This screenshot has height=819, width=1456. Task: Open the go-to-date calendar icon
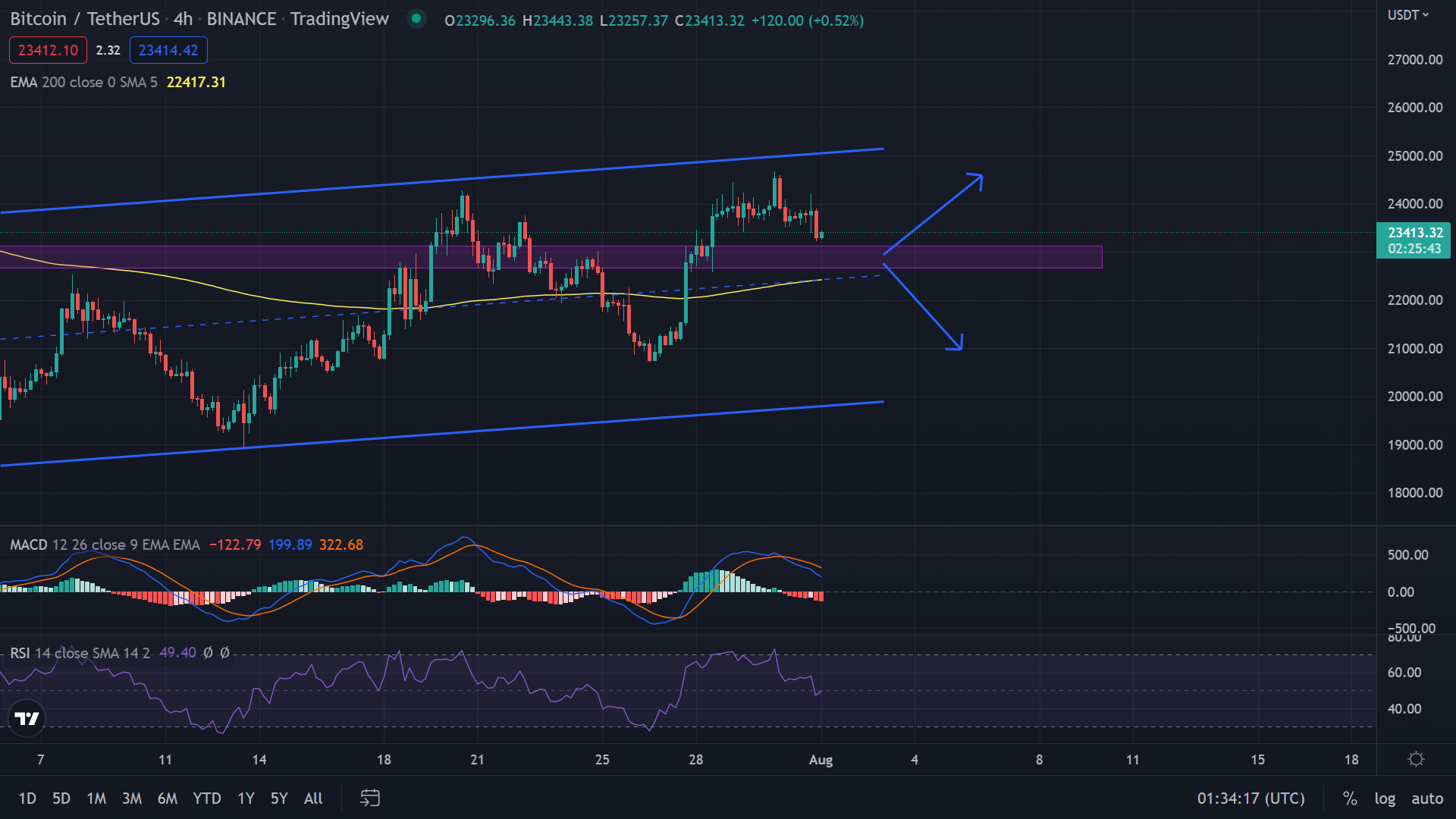click(370, 798)
